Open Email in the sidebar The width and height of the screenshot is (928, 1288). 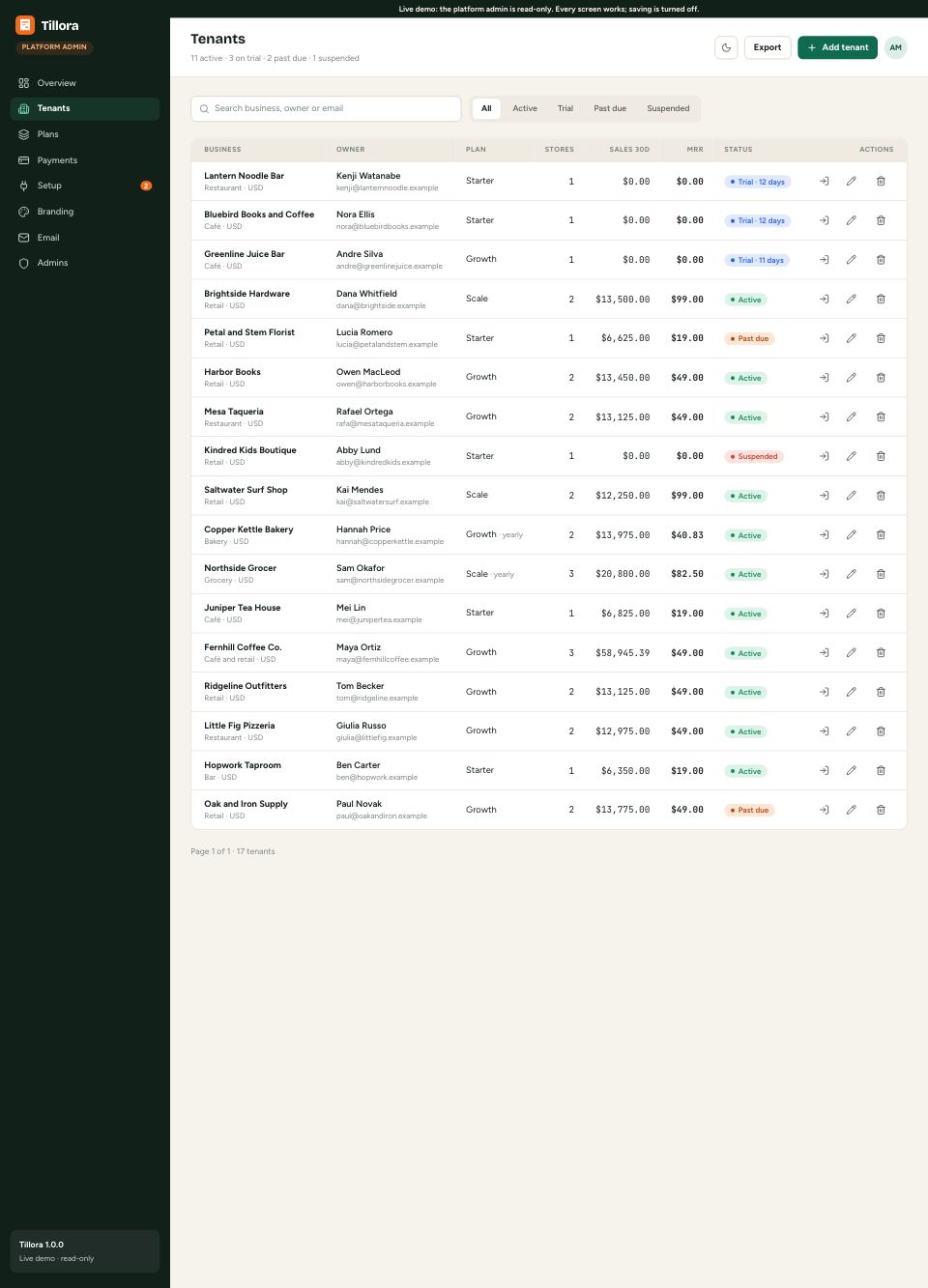point(85,238)
